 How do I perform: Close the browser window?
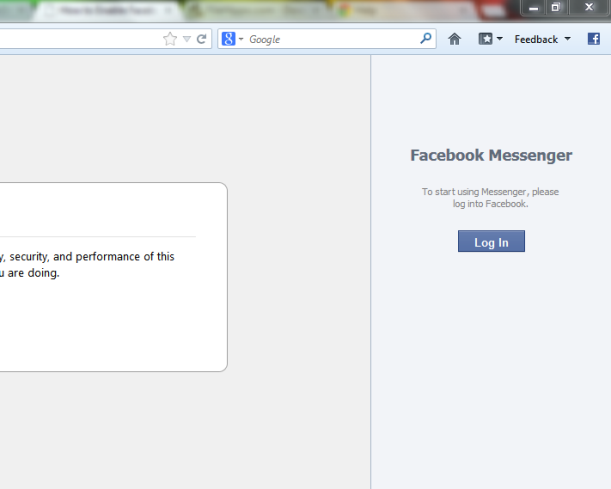click(x=589, y=7)
